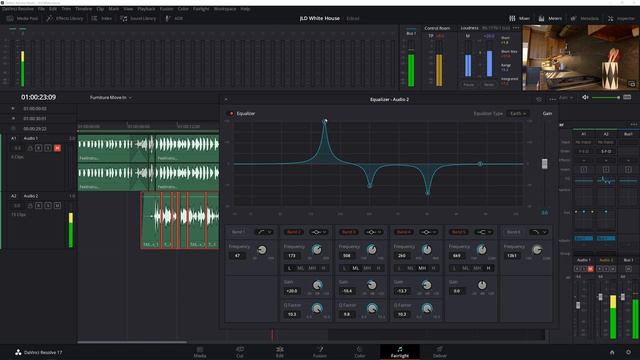Click the Band 2 Frequency knob
Image resolution: width=640 pixels, height=360 pixels.
(317, 249)
